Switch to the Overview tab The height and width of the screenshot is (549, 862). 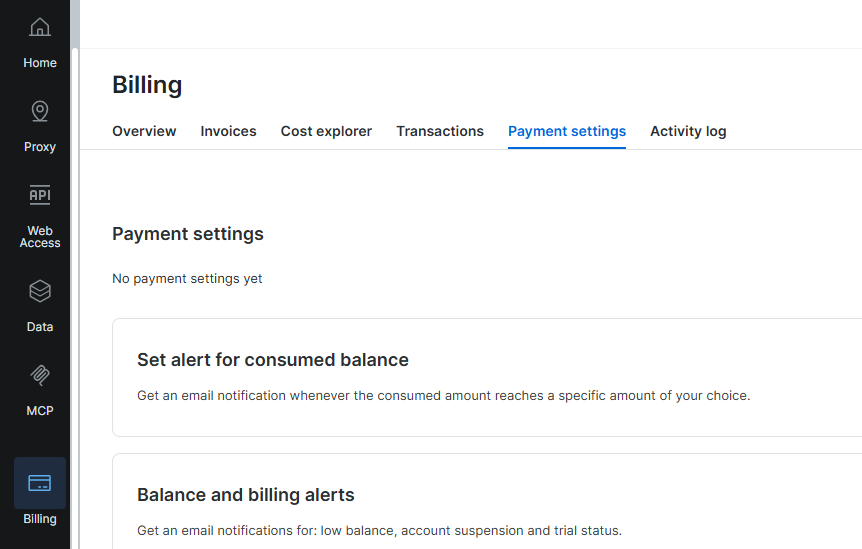point(144,131)
